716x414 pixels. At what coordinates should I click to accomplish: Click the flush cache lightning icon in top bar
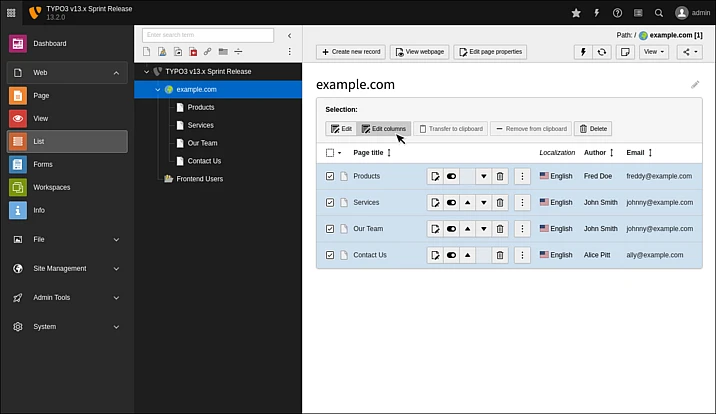(x=597, y=13)
